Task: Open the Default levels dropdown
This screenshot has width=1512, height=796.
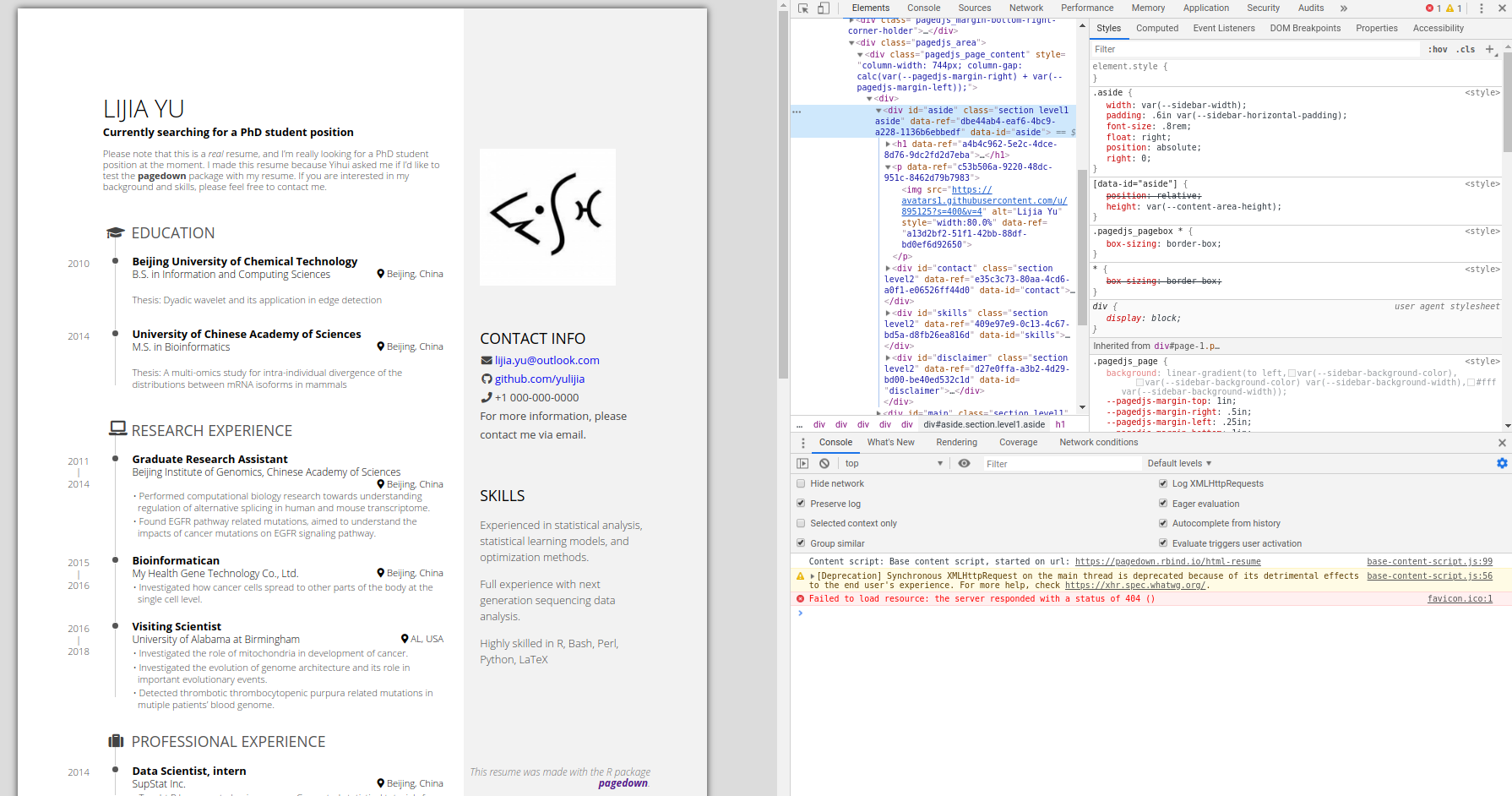Action: click(1179, 464)
